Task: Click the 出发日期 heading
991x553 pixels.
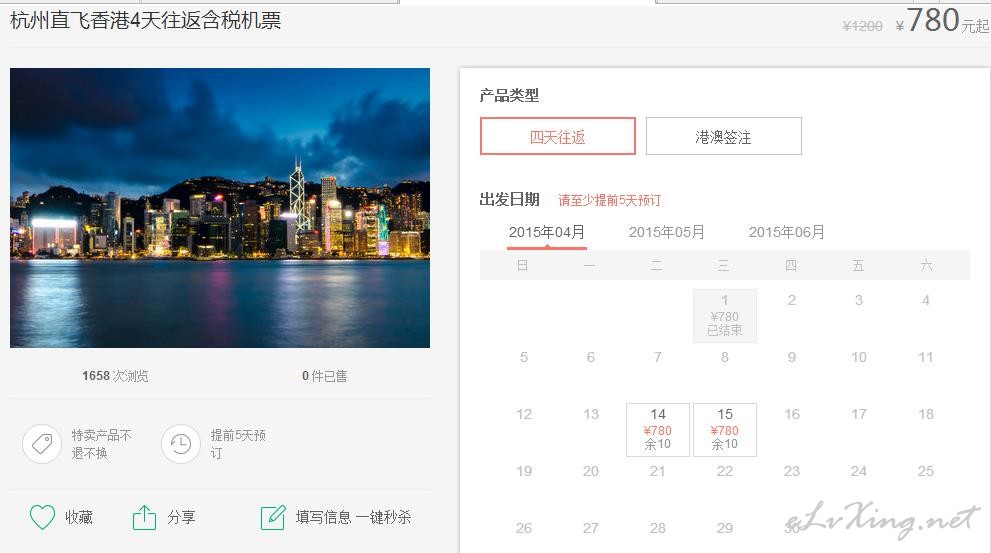Action: [509, 200]
